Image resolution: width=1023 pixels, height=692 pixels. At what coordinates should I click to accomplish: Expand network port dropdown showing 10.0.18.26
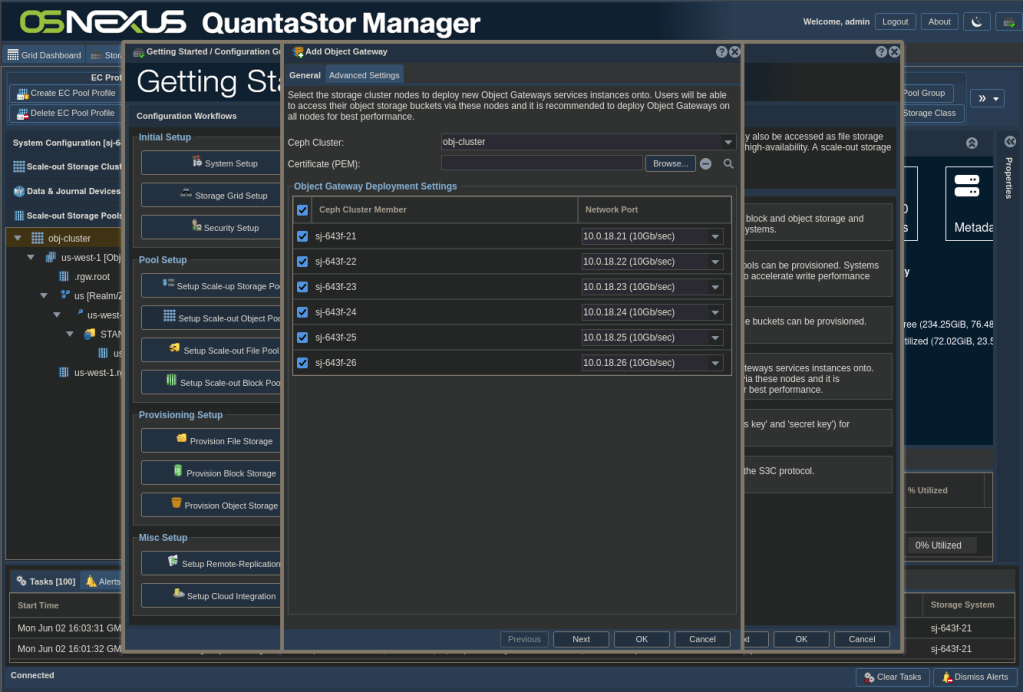(x=715, y=362)
